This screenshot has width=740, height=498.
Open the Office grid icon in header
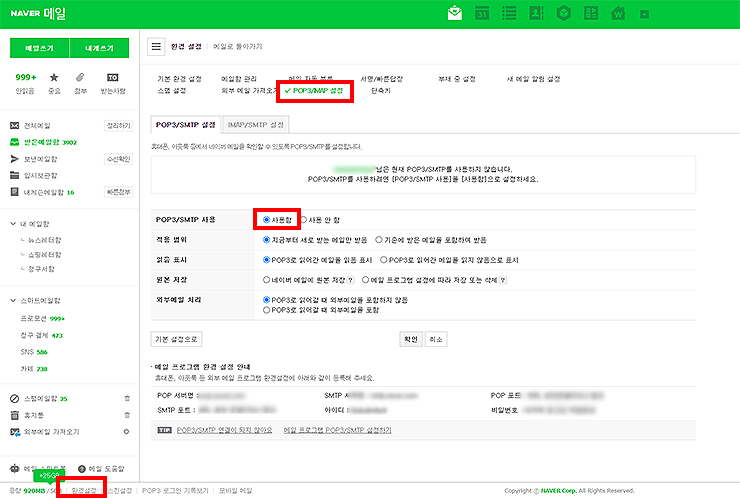point(591,13)
